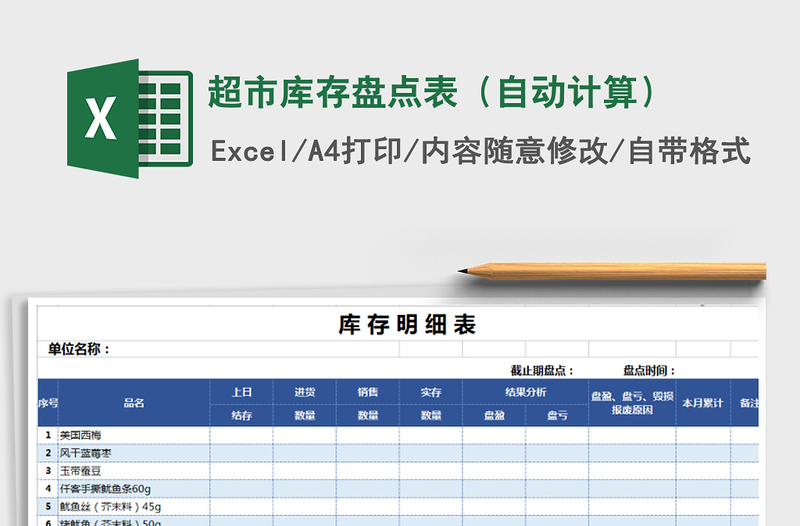The height and width of the screenshot is (526, 800).
Task: Click row number 3 cell
Action: pyautogui.click(x=48, y=471)
